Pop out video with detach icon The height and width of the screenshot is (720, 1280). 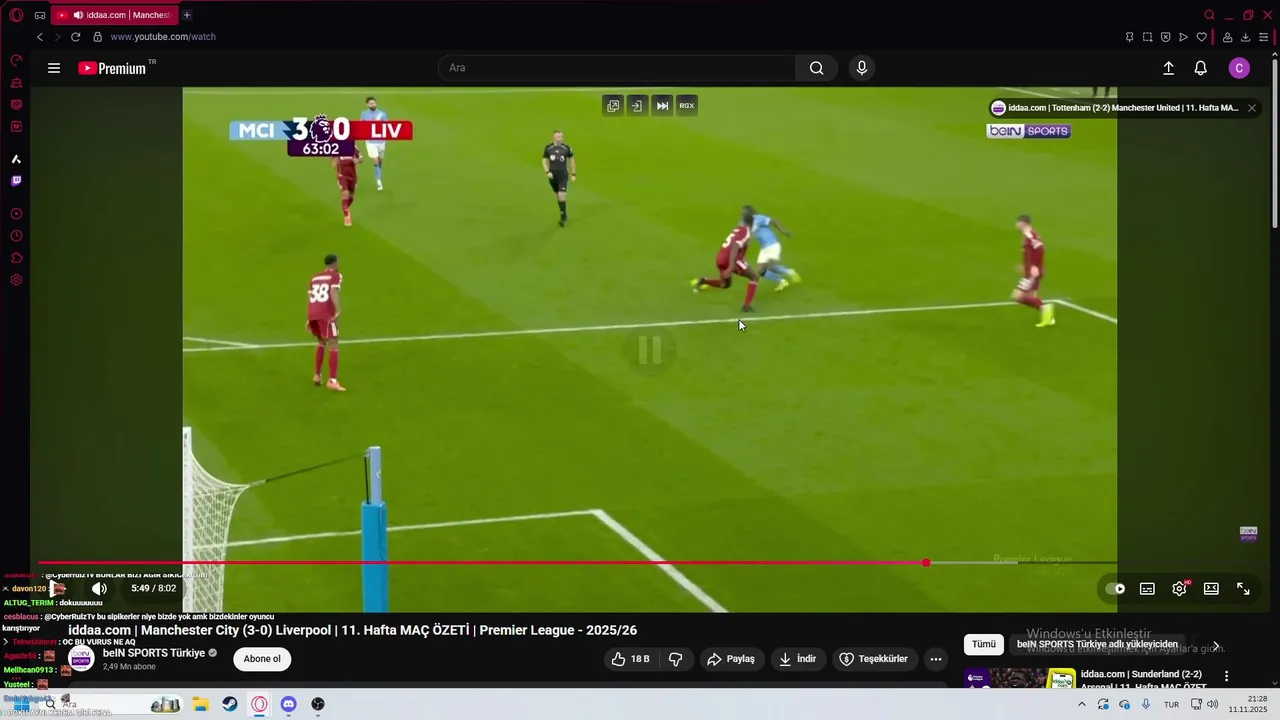tap(613, 105)
